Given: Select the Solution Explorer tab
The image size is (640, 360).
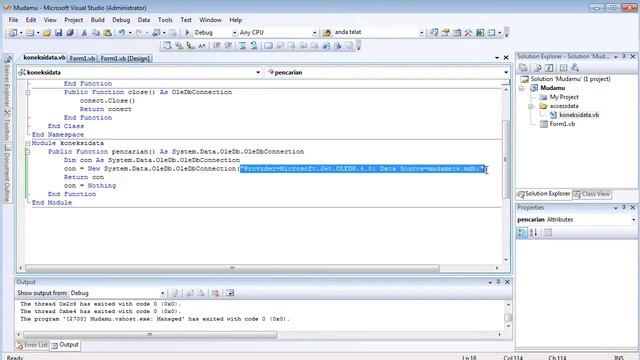Looking at the screenshot, I should pos(543,194).
